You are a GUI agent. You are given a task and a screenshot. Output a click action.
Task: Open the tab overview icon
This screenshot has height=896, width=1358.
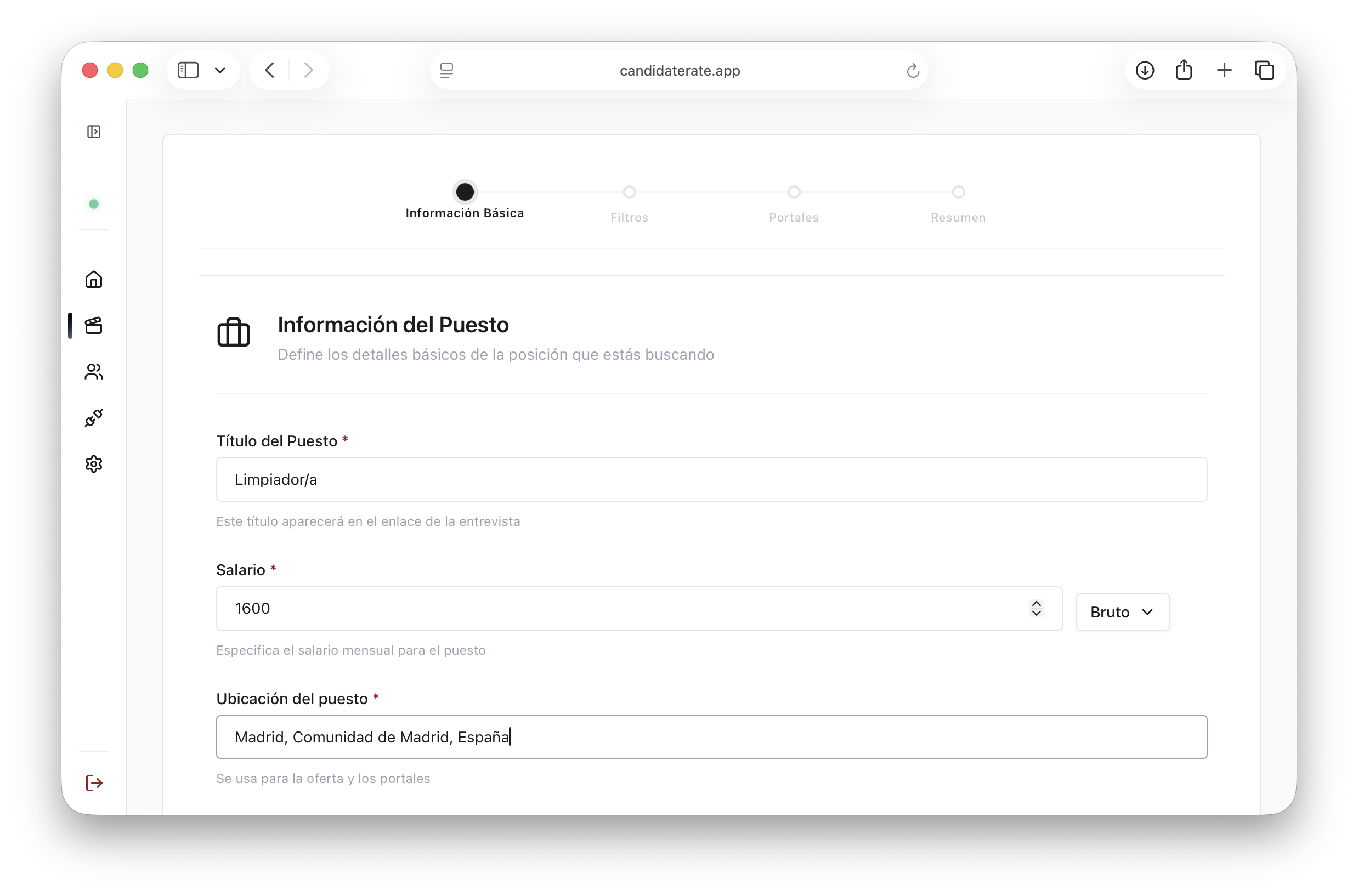1264,70
